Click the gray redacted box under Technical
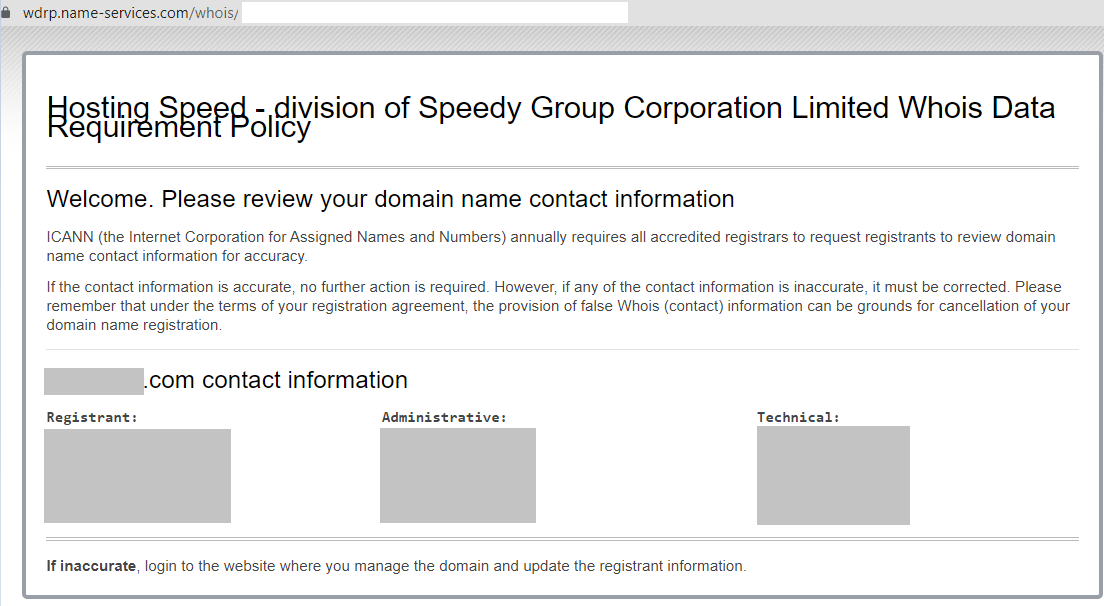The height and width of the screenshot is (606, 1118). pos(833,475)
